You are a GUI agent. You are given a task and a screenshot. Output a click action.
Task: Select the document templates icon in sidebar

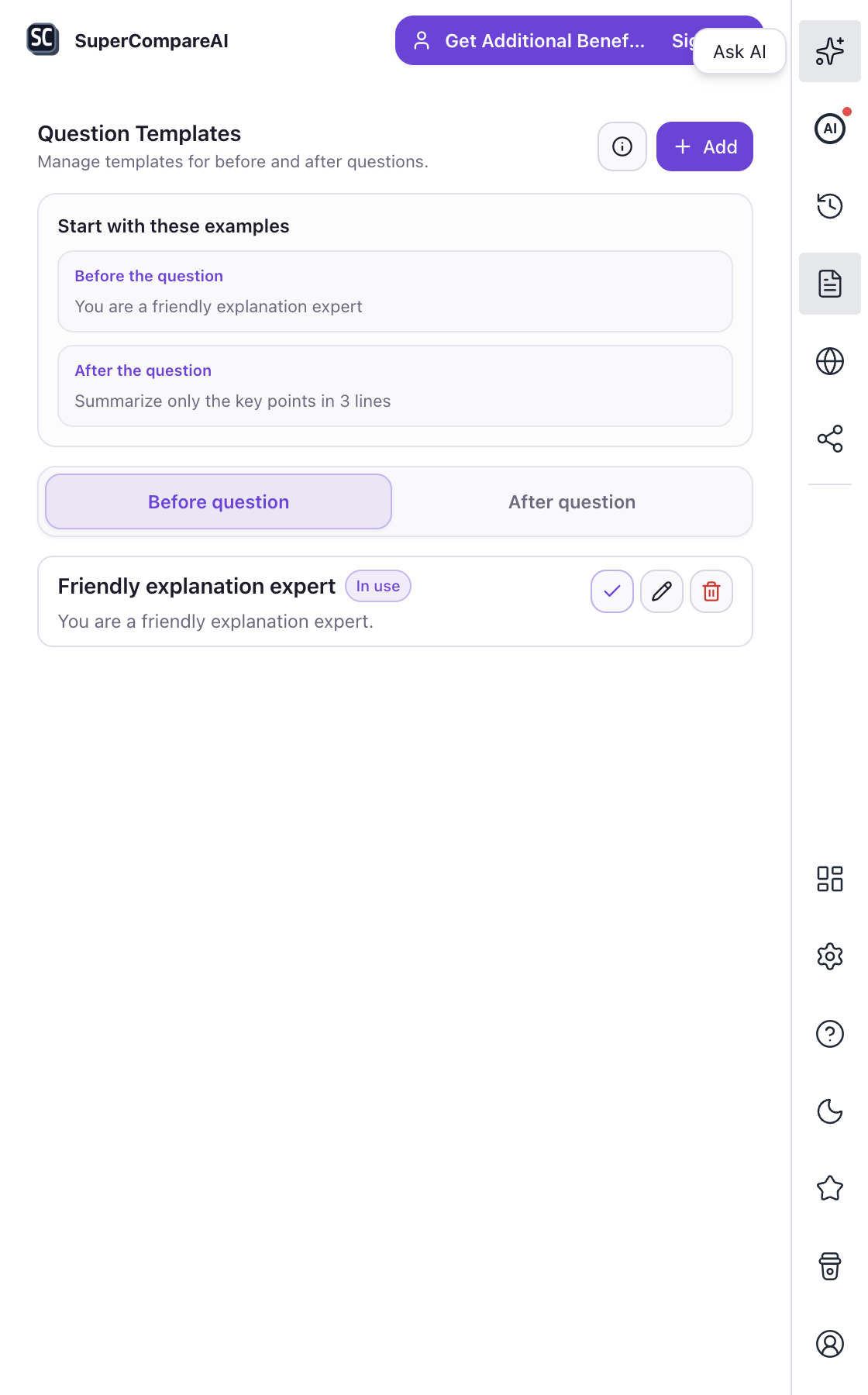tap(829, 284)
